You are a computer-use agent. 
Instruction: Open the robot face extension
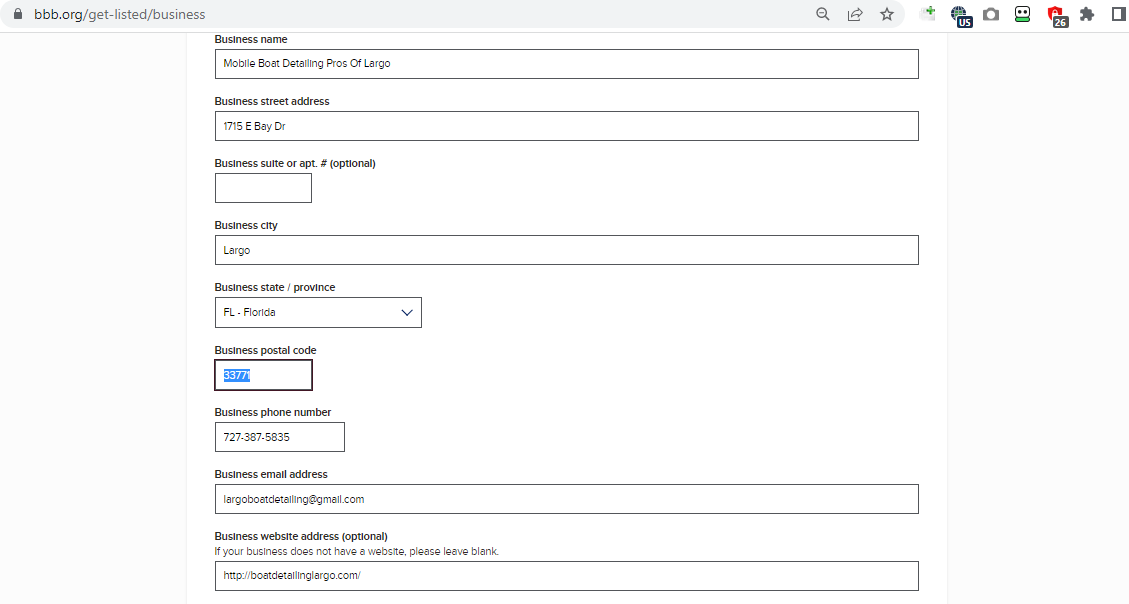tap(1022, 14)
